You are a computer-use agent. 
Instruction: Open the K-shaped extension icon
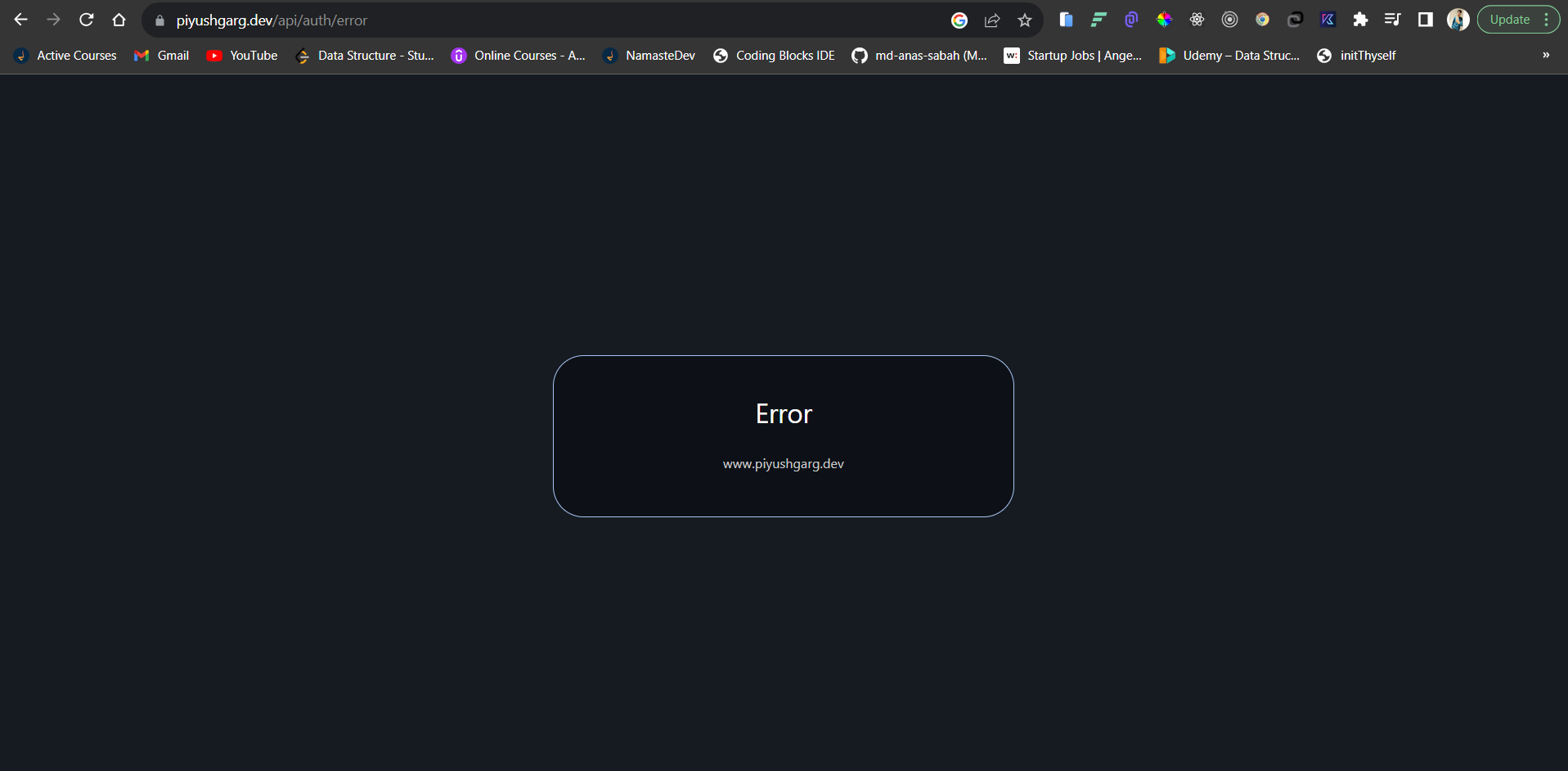(1328, 20)
